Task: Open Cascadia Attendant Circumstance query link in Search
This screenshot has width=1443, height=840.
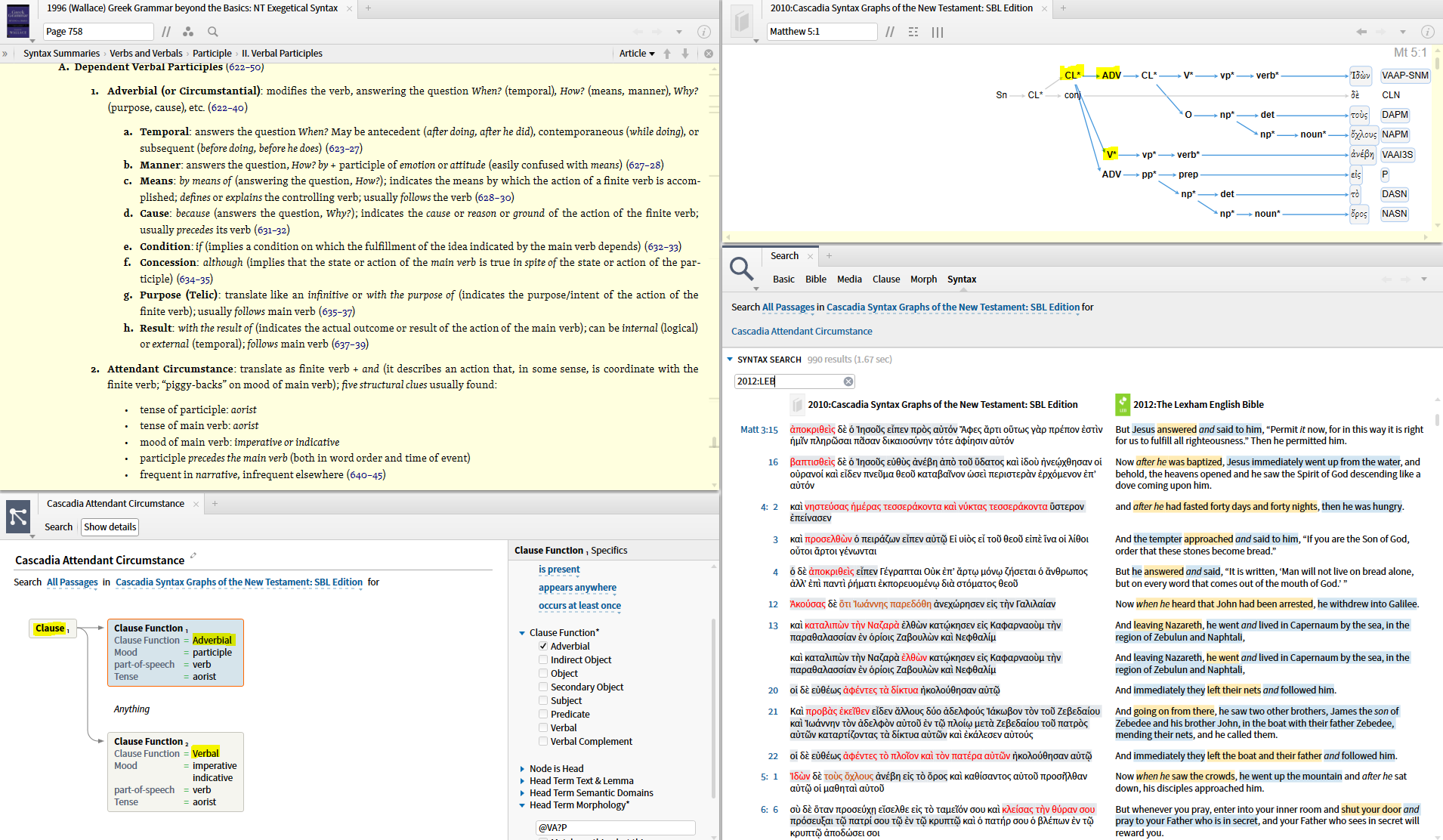Action: pos(802,332)
